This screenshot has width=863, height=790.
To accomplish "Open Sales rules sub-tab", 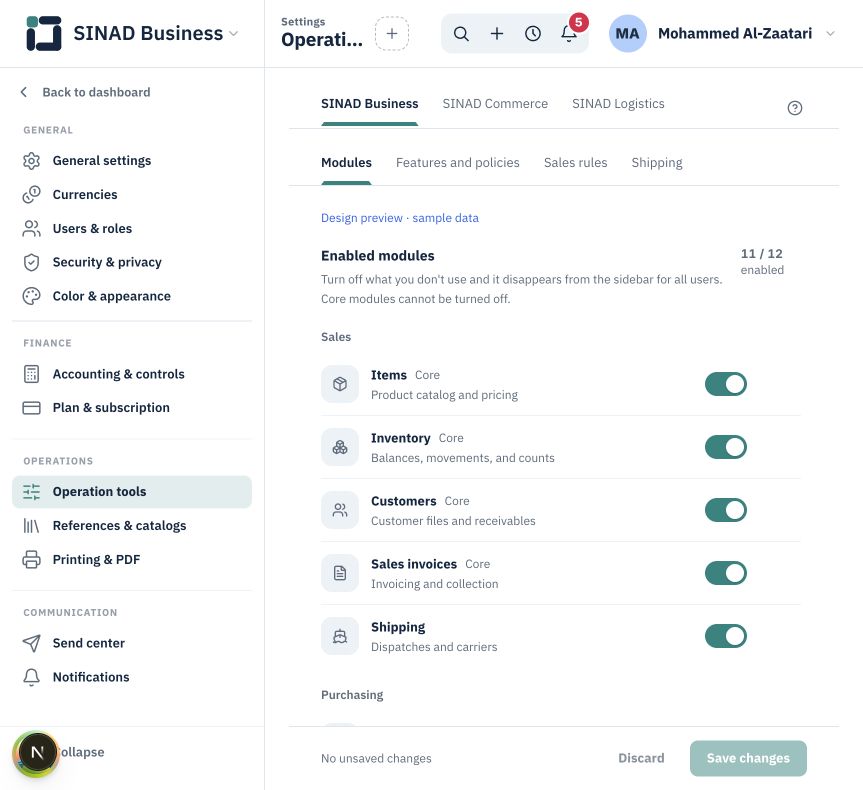I will pos(575,162).
